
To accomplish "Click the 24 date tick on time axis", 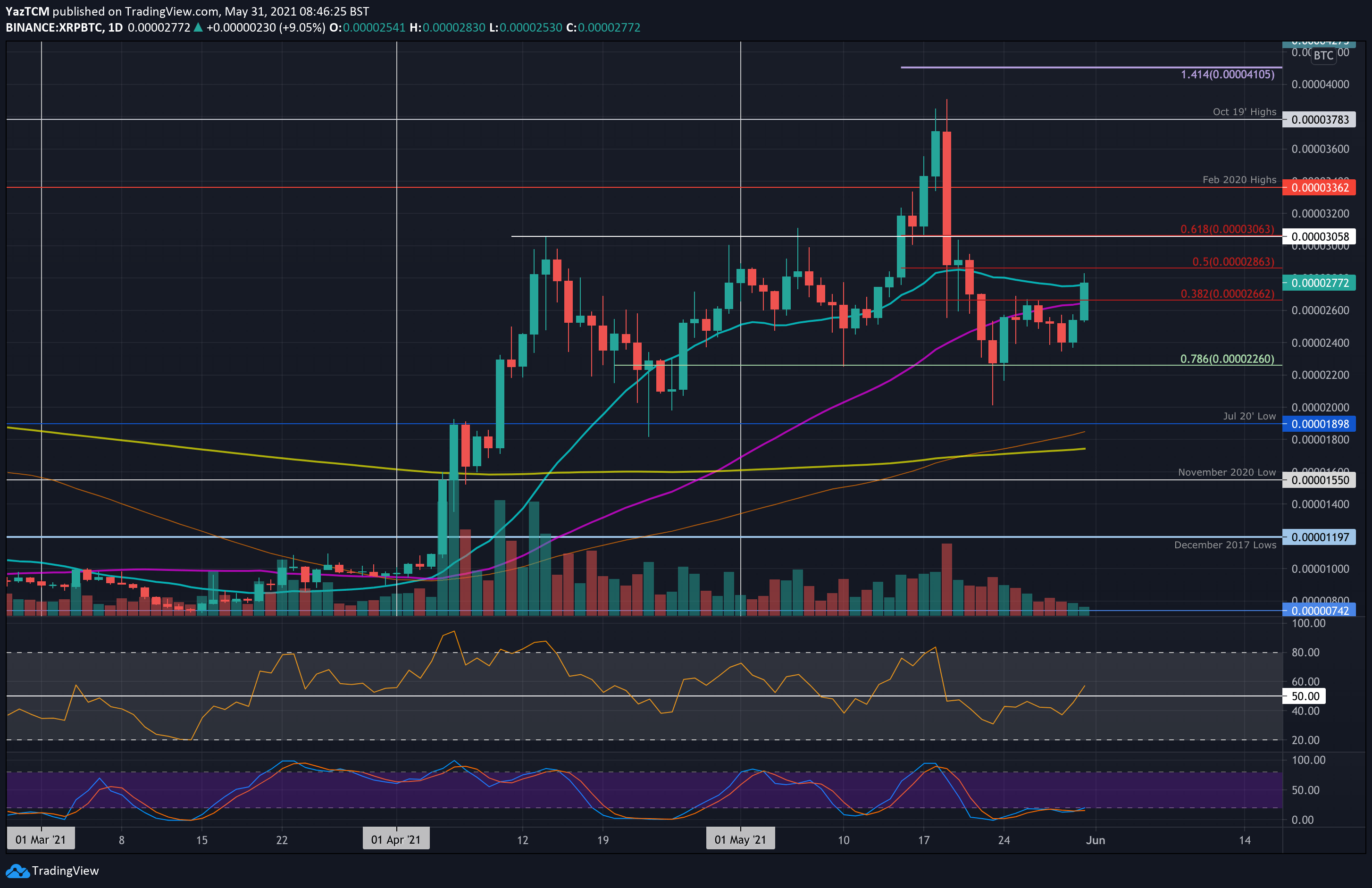I will (1004, 840).
